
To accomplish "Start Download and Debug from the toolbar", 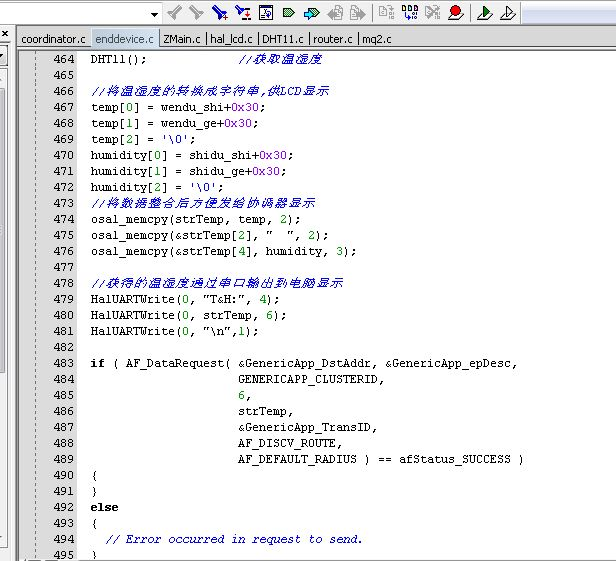I will pos(485,13).
